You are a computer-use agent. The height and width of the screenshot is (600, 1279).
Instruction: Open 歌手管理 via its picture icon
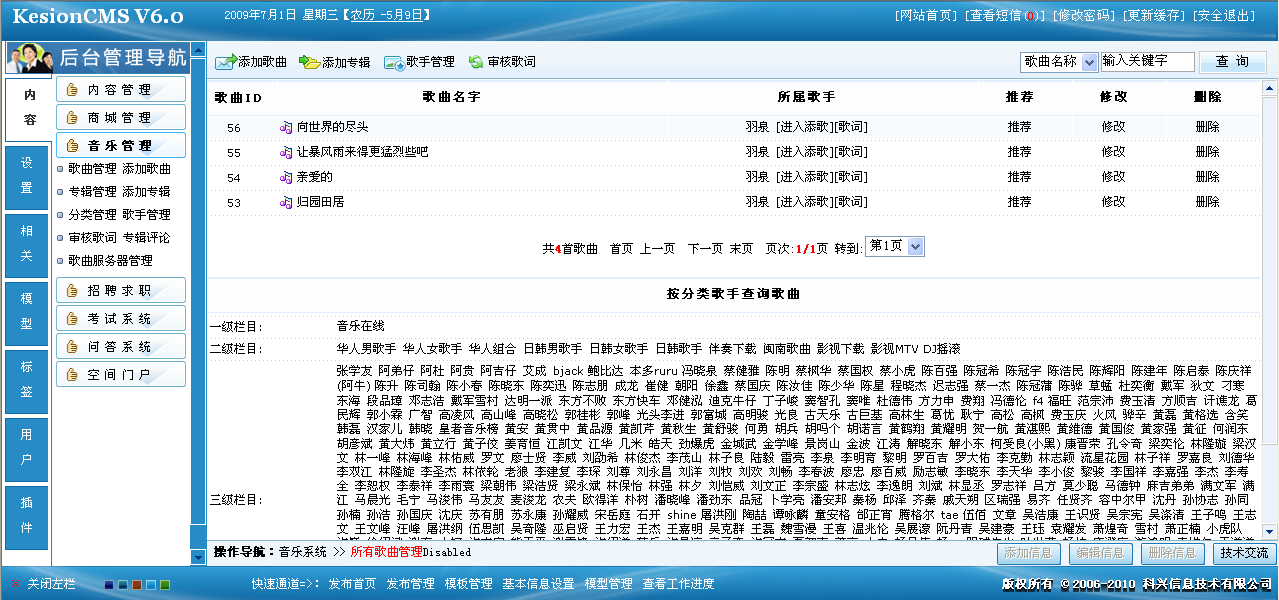[x=393, y=62]
